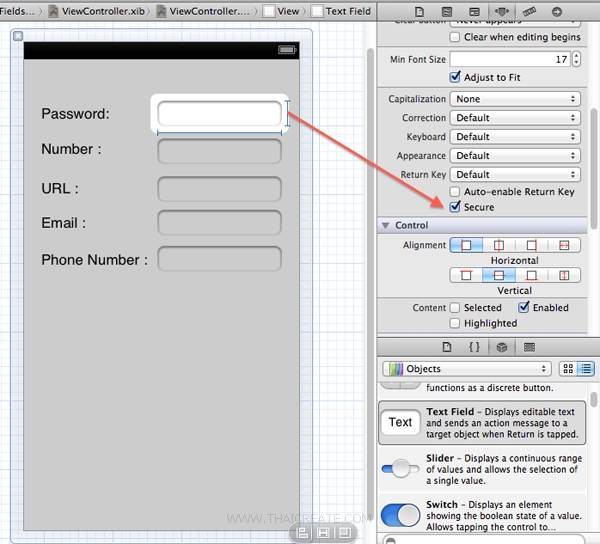Click the Text Field library item icon
This screenshot has height=544, width=600.
401,422
